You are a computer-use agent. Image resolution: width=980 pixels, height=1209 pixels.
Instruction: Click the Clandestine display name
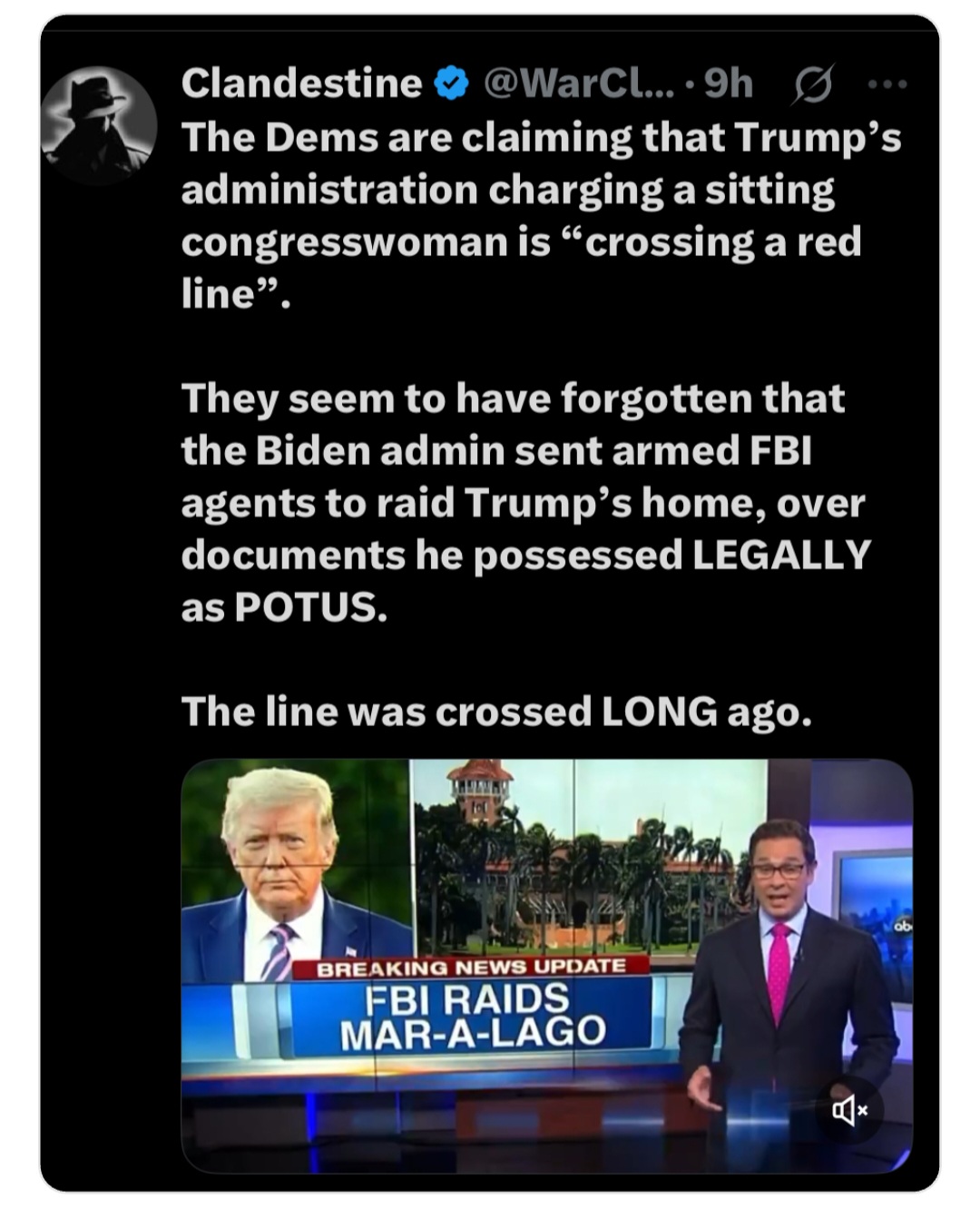click(301, 83)
